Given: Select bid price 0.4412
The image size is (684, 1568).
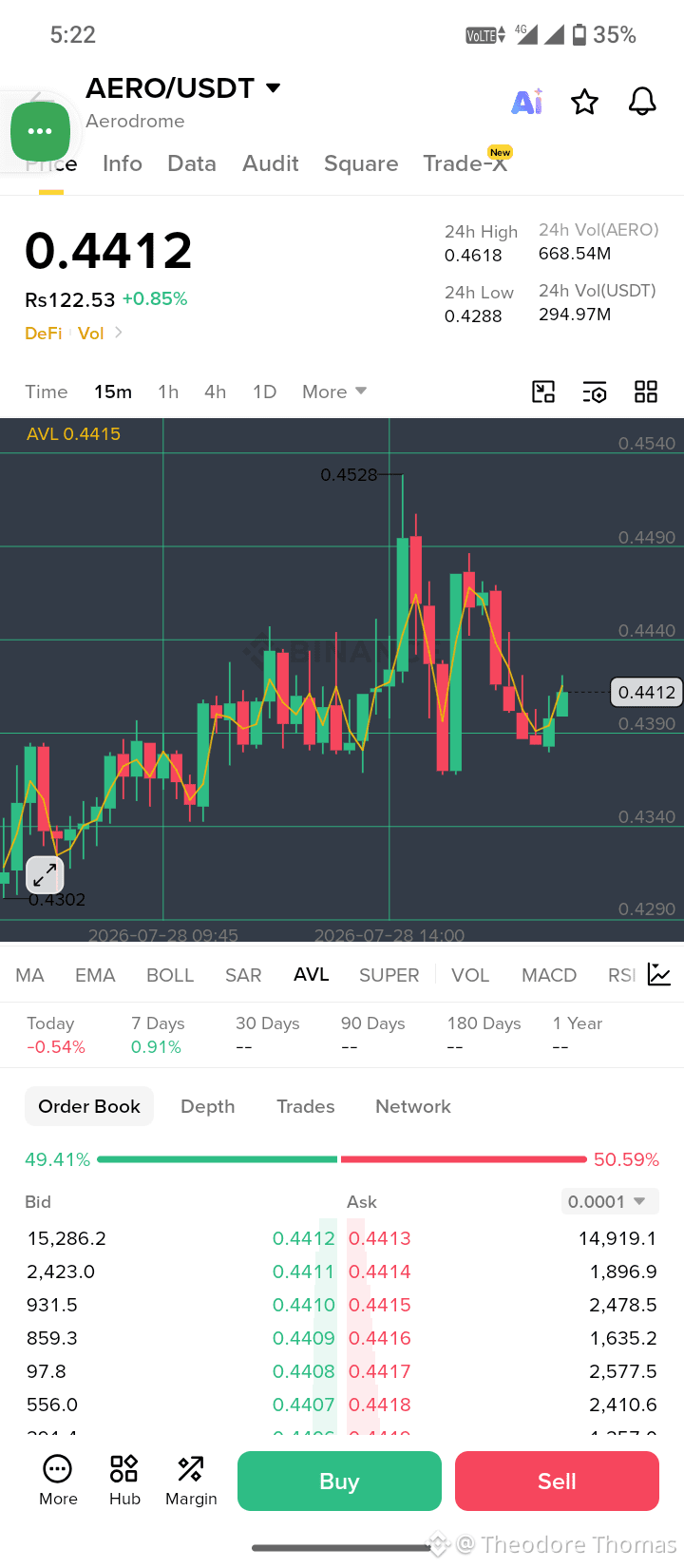Looking at the screenshot, I should pyautogui.click(x=304, y=1238).
